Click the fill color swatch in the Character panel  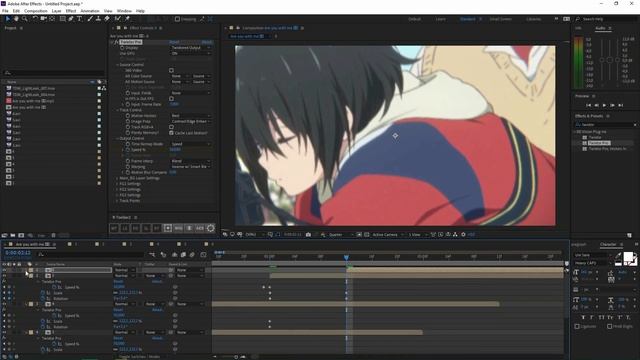pyautogui.click(x=628, y=257)
